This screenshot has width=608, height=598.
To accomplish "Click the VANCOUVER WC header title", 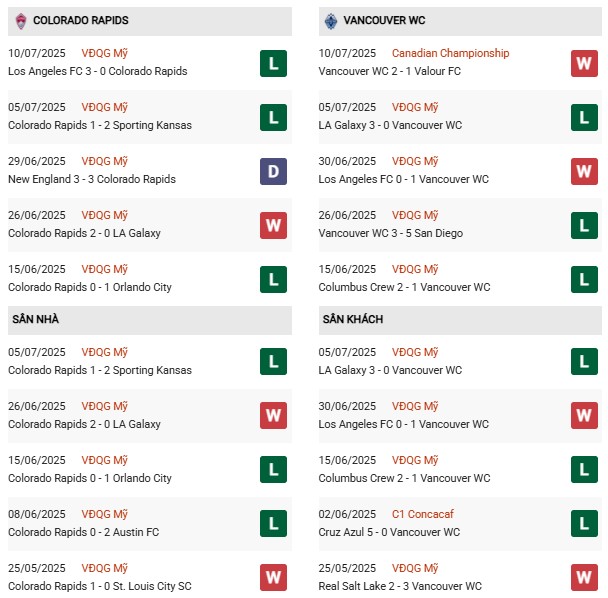I will 384,20.
